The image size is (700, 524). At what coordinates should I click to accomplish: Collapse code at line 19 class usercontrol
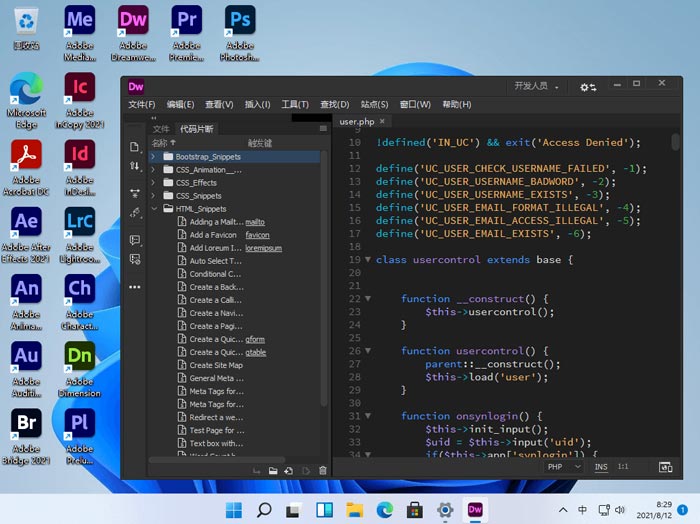tap(368, 259)
